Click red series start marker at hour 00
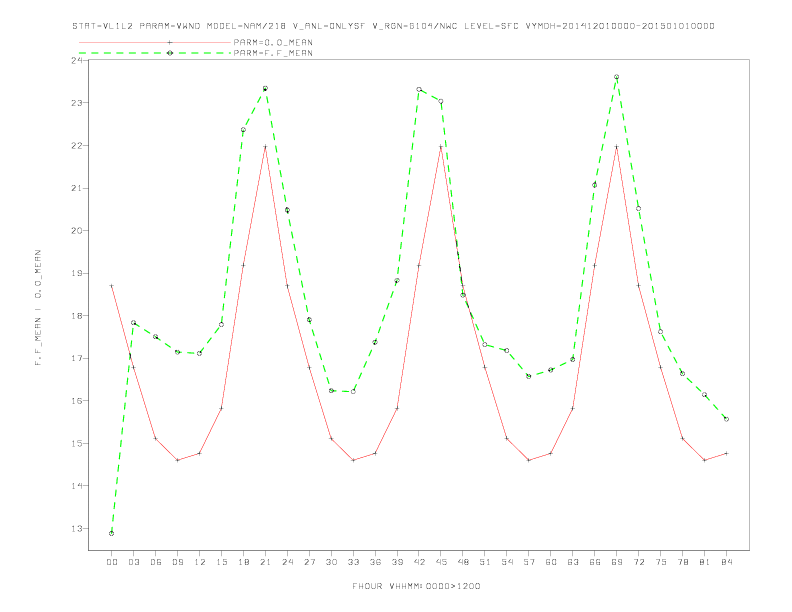The image size is (792, 612). point(112,286)
